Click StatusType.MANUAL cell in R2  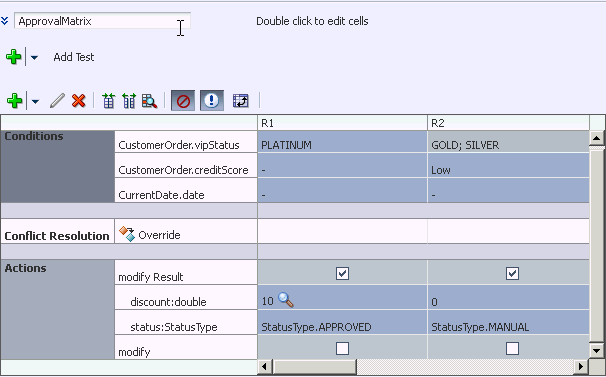(509, 323)
